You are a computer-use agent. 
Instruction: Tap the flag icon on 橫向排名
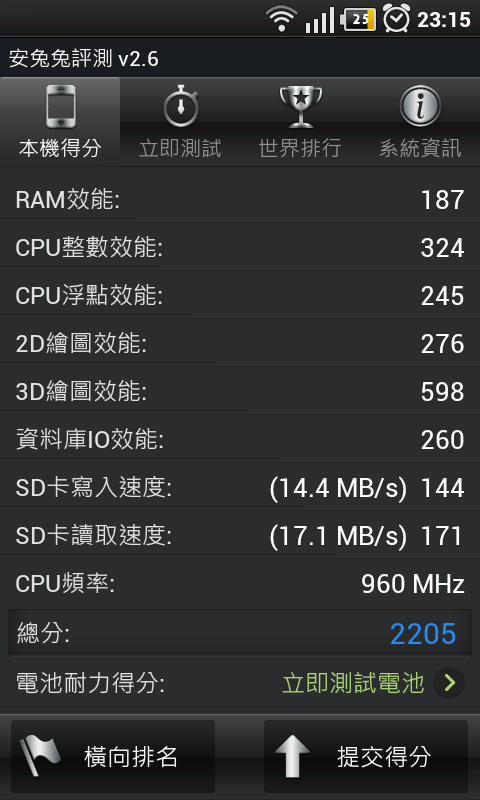[x=40, y=756]
